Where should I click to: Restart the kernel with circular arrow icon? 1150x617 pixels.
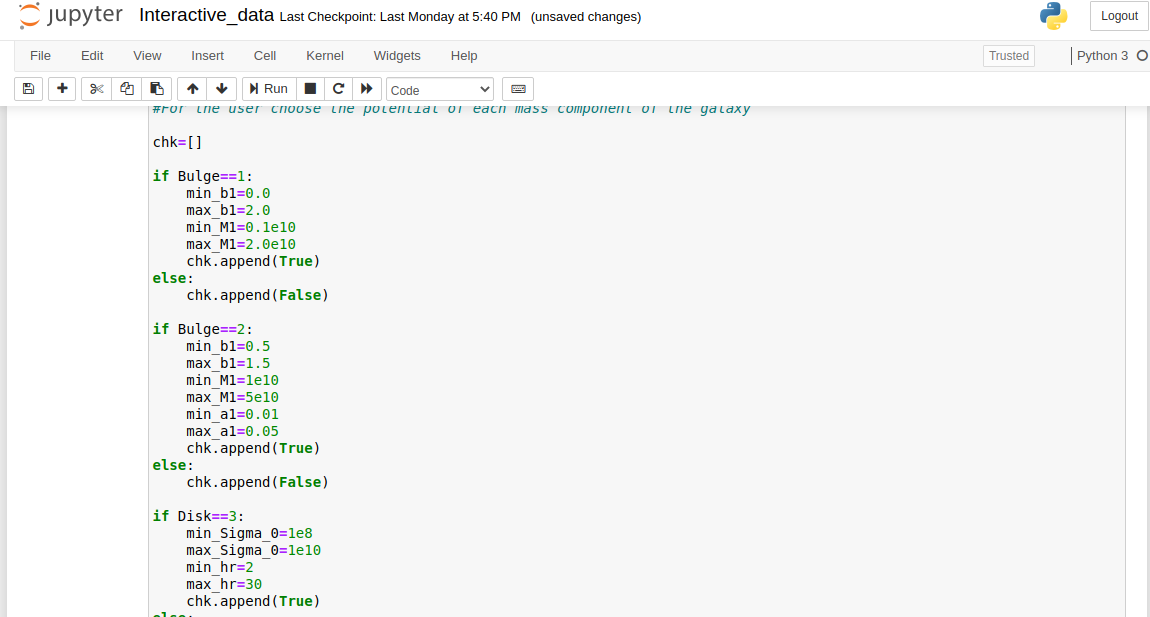pos(338,89)
